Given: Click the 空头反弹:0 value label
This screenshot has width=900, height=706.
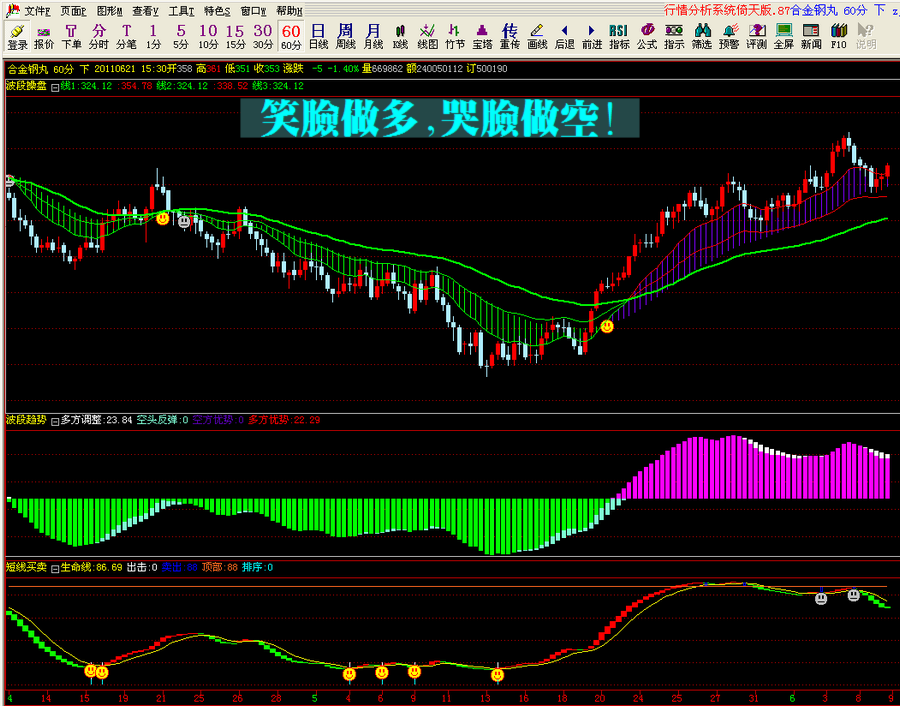Looking at the screenshot, I should [x=162, y=420].
